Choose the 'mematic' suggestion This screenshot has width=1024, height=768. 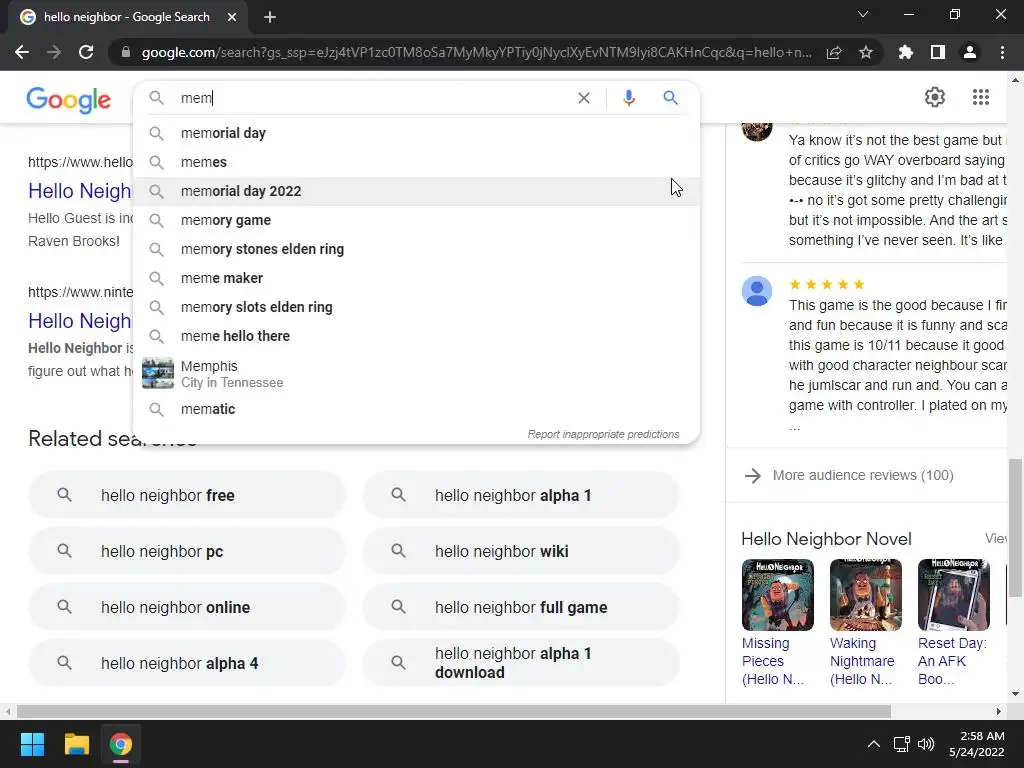pyautogui.click(x=416, y=409)
